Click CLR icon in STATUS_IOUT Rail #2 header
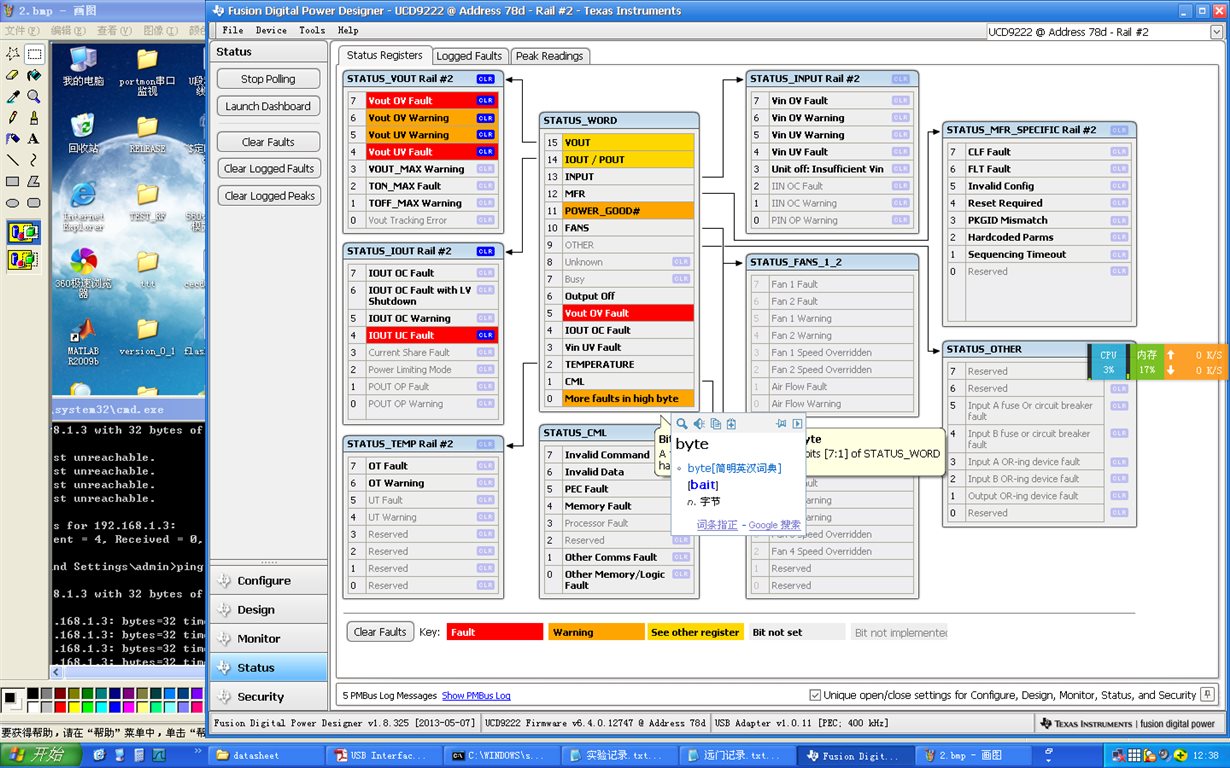Image resolution: width=1230 pixels, height=768 pixels. click(x=485, y=251)
